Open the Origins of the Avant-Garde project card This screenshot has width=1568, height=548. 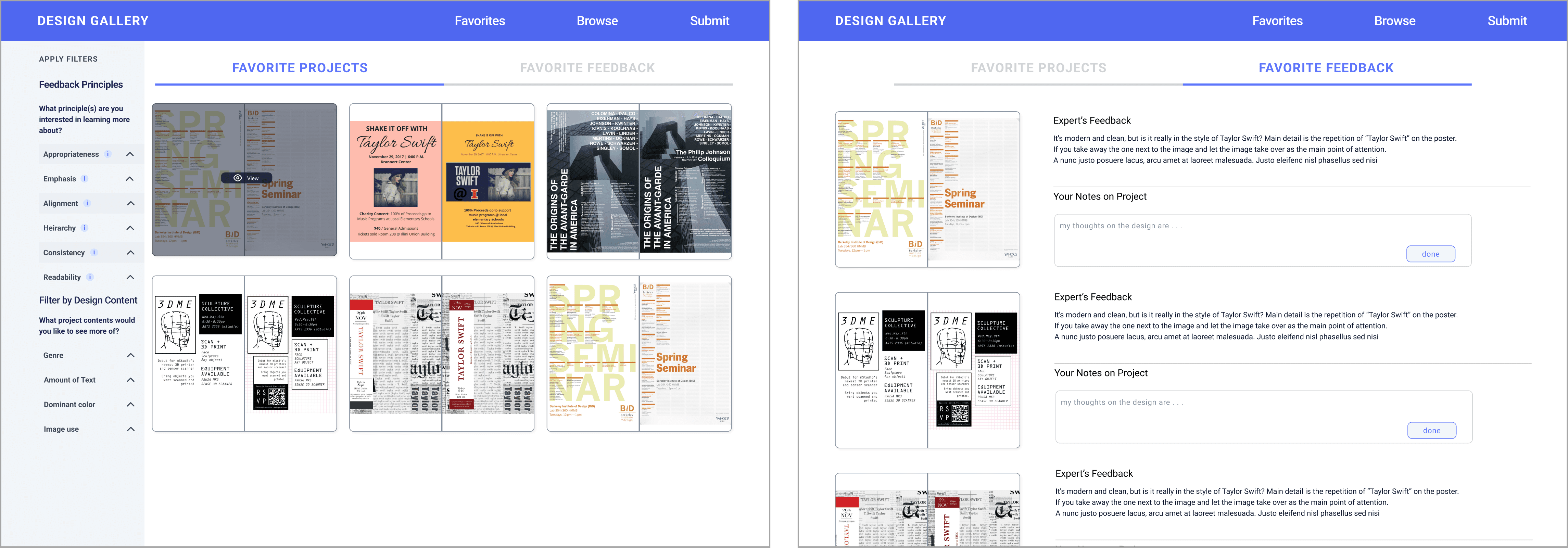639,181
